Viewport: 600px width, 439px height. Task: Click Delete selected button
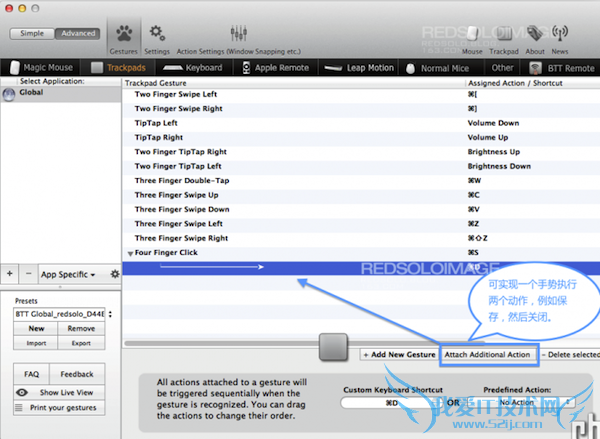click(570, 355)
